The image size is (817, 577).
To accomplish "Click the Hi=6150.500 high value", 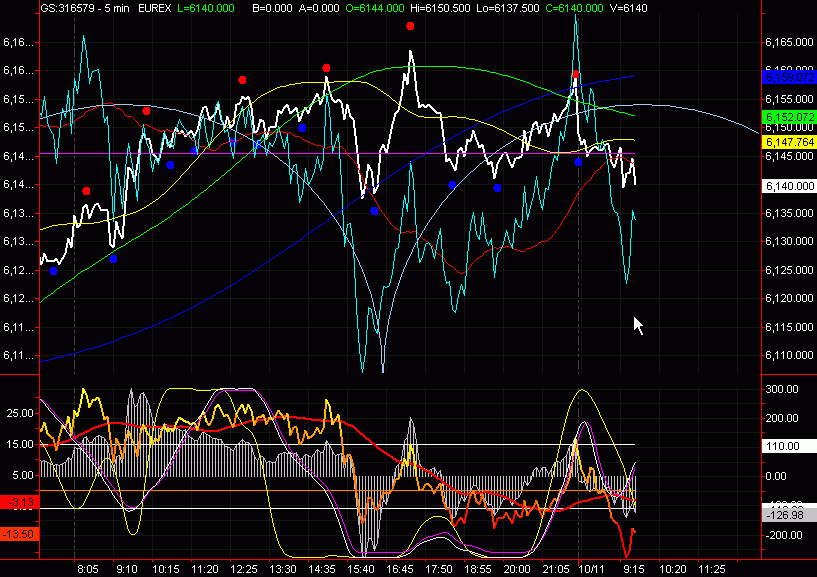I will [440, 8].
